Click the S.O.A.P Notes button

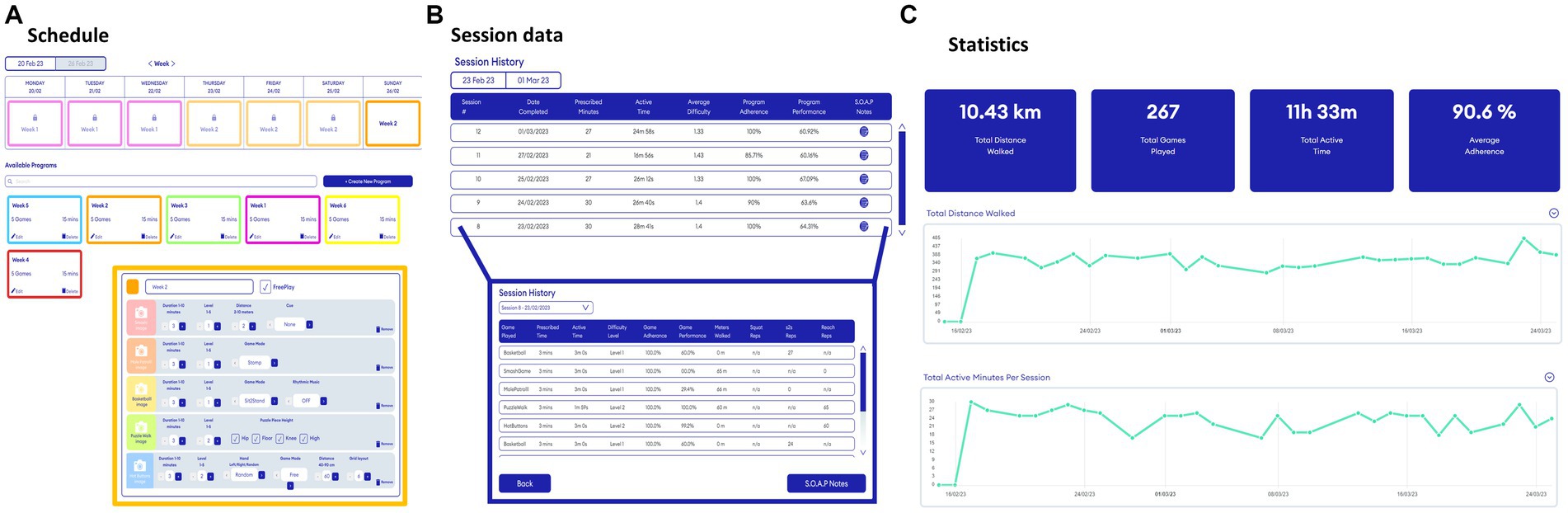click(826, 483)
